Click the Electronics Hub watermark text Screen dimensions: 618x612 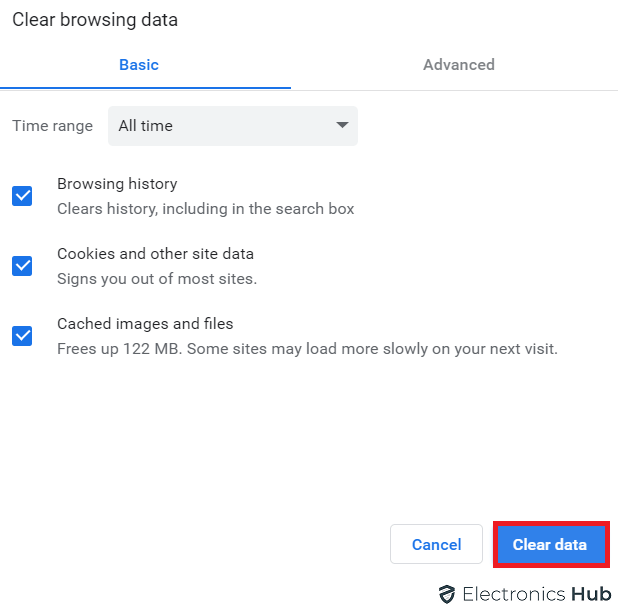pyautogui.click(x=537, y=594)
